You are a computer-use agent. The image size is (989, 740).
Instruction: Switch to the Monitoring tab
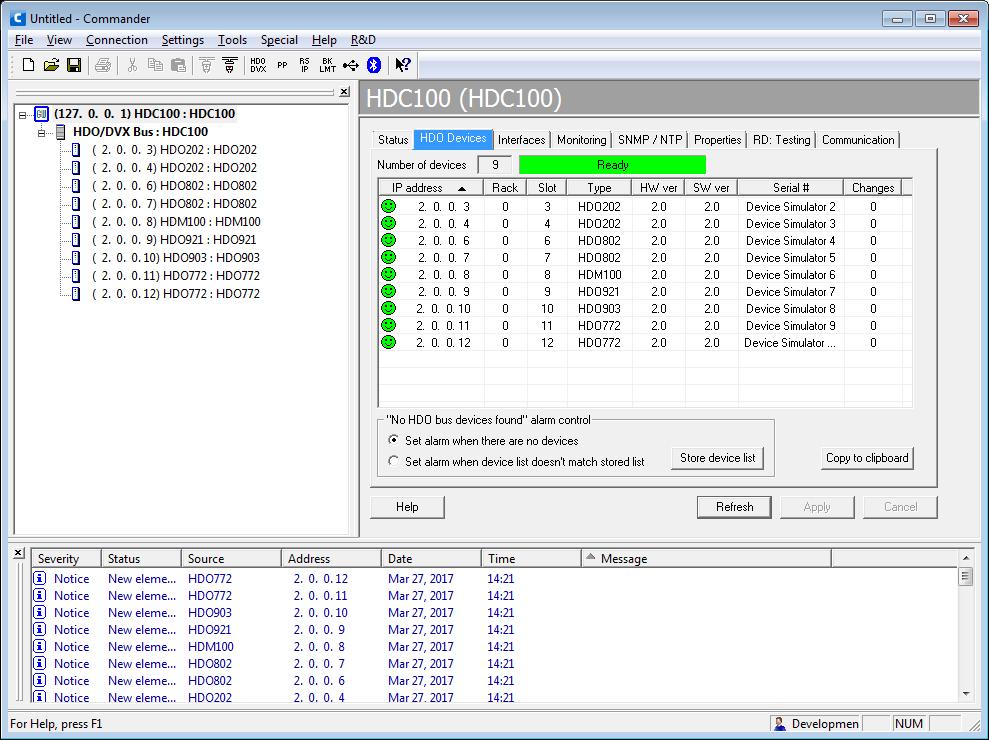point(581,140)
